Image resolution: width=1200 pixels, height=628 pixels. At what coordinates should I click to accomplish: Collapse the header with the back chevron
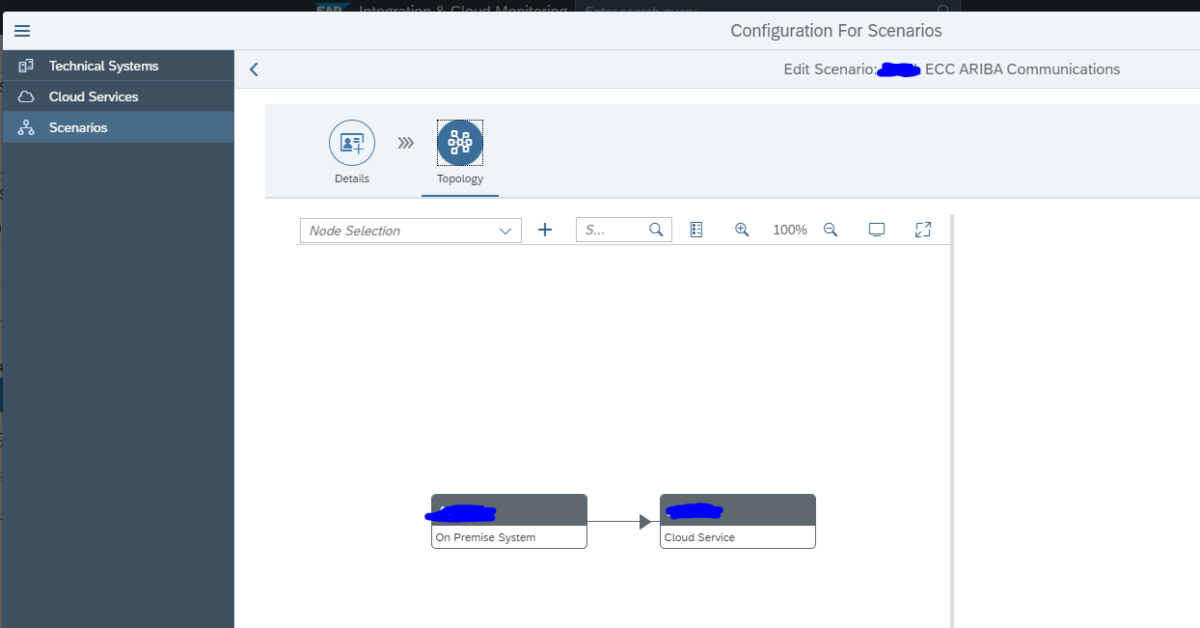tap(253, 69)
